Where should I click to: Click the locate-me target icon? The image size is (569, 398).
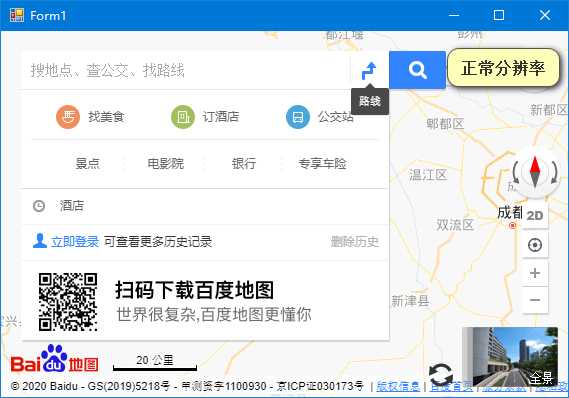(535, 245)
